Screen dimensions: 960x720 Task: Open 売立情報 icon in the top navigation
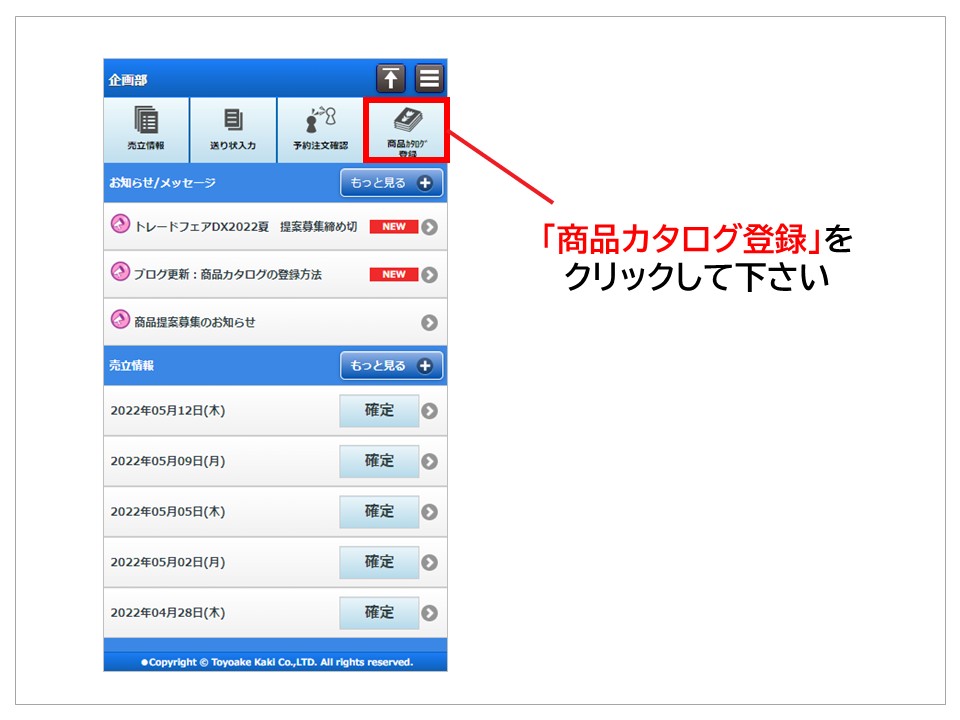[146, 130]
